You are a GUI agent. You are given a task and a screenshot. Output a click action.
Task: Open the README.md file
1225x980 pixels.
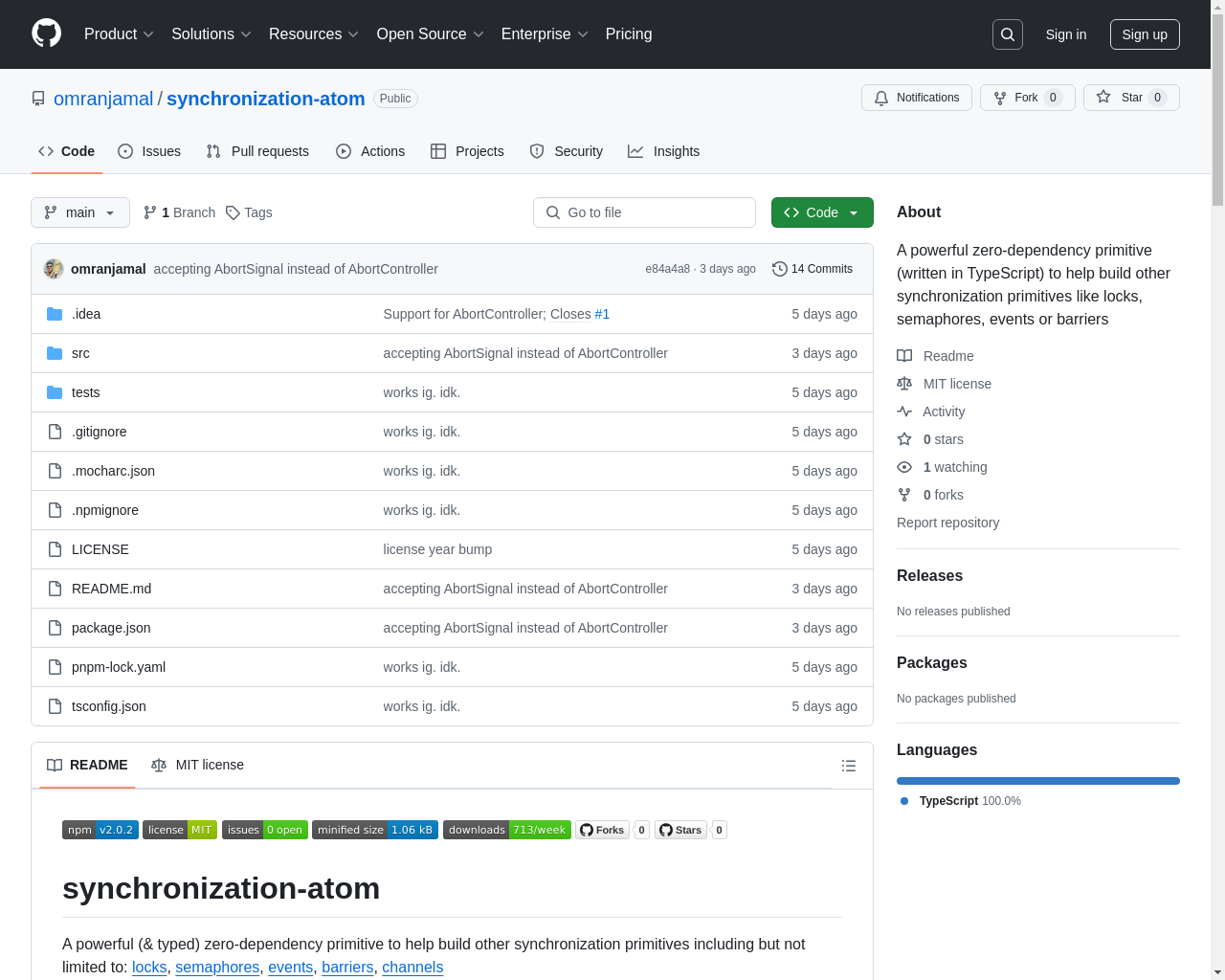pyautogui.click(x=111, y=589)
